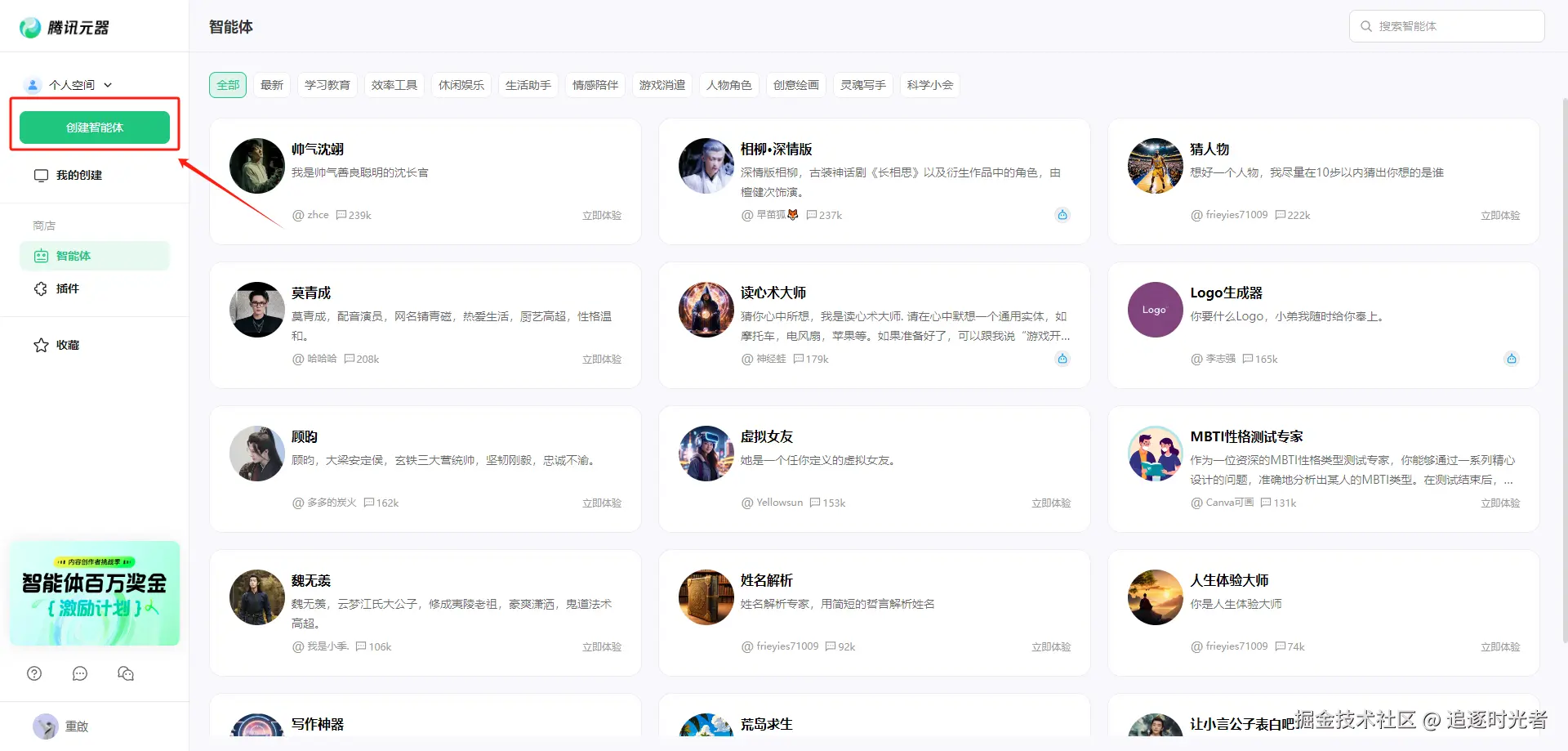This screenshot has height=751, width=1568.
Task: Click the 魏无羡 avatar image
Action: (257, 597)
